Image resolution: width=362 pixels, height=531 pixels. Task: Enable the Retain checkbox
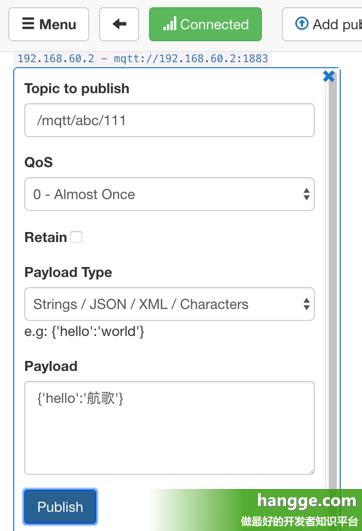tap(76, 237)
